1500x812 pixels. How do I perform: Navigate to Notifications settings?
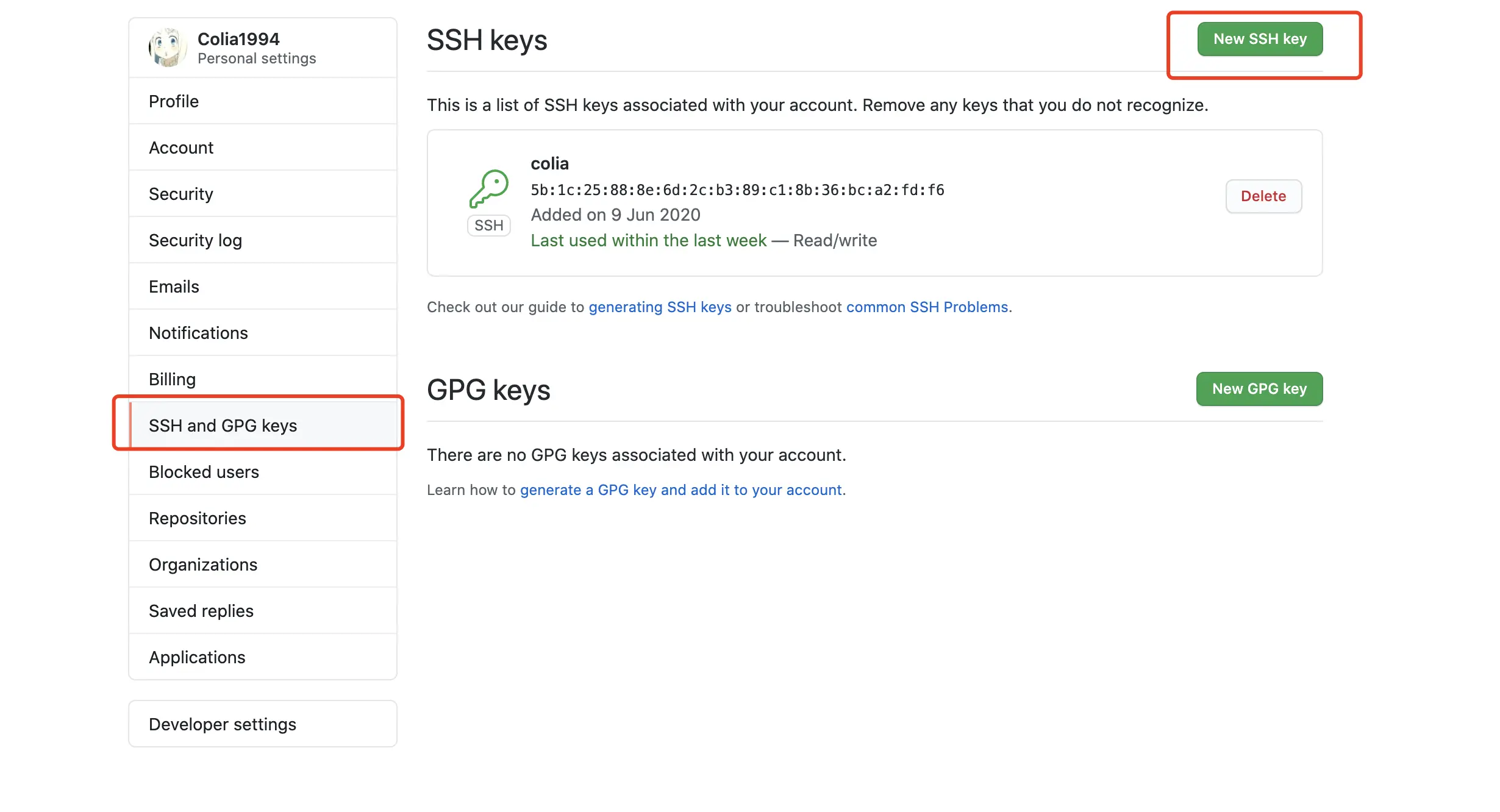pyautogui.click(x=198, y=333)
